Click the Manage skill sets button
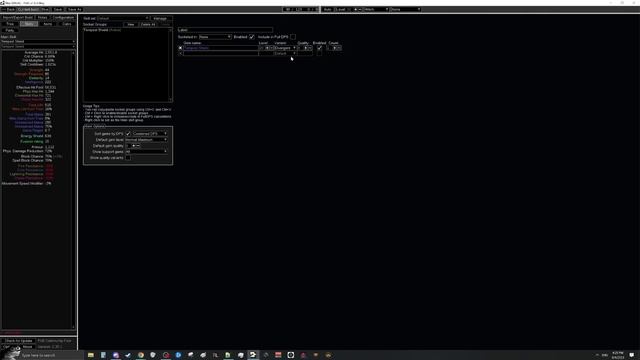This screenshot has height=360, width=640. [x=160, y=18]
